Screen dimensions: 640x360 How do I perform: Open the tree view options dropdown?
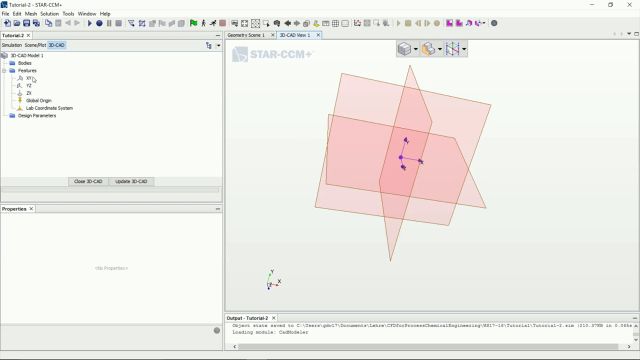[218, 45]
